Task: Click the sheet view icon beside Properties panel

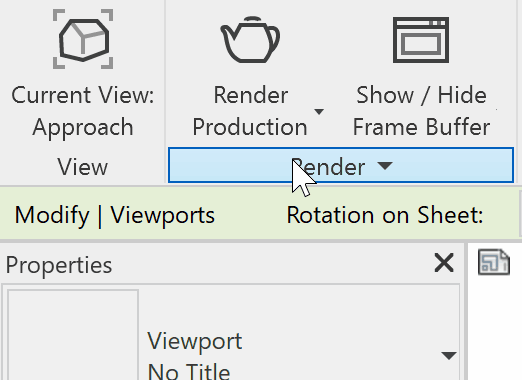Action: tap(494, 262)
